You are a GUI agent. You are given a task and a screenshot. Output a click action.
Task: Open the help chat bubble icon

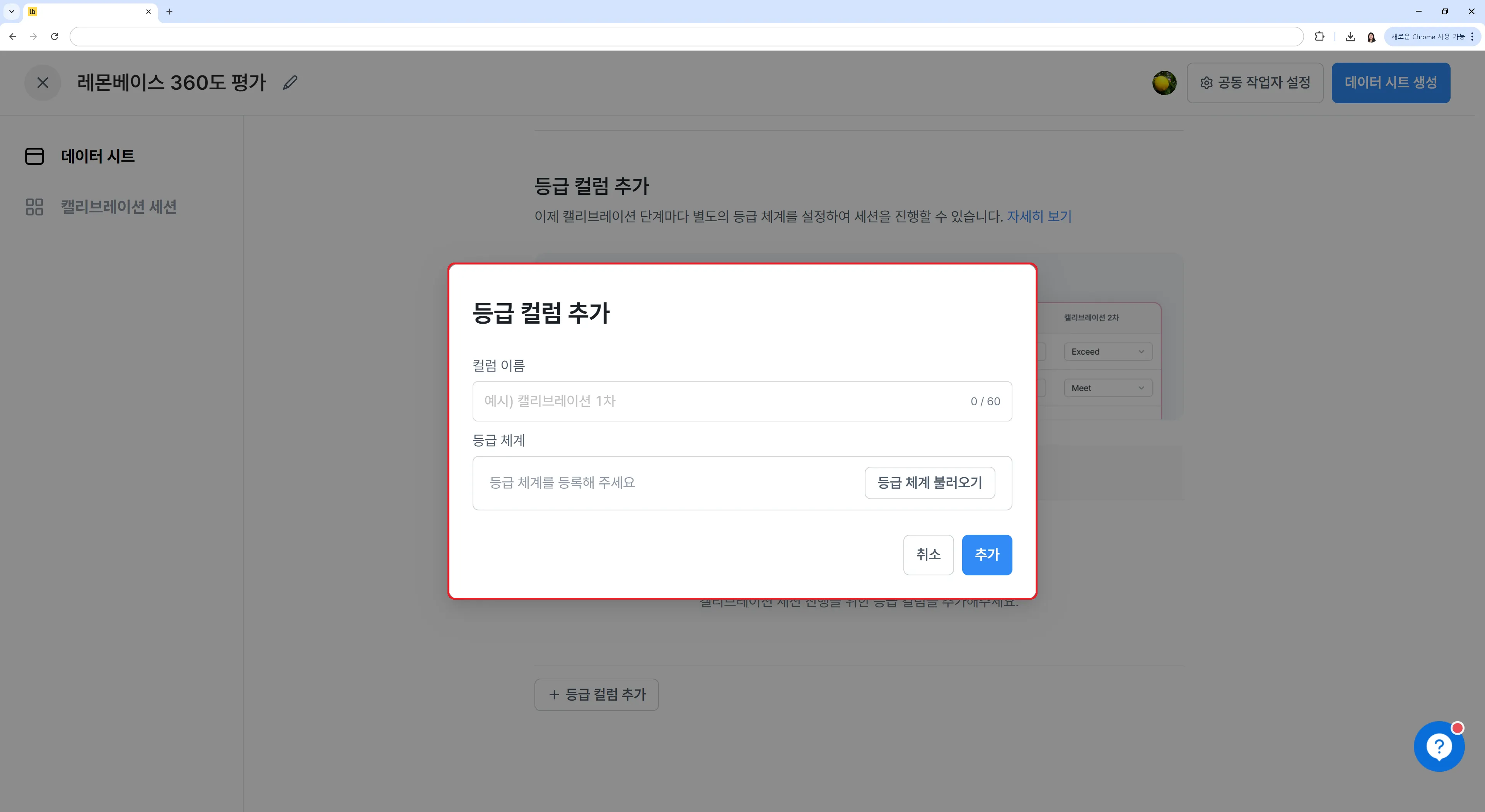click(x=1439, y=746)
